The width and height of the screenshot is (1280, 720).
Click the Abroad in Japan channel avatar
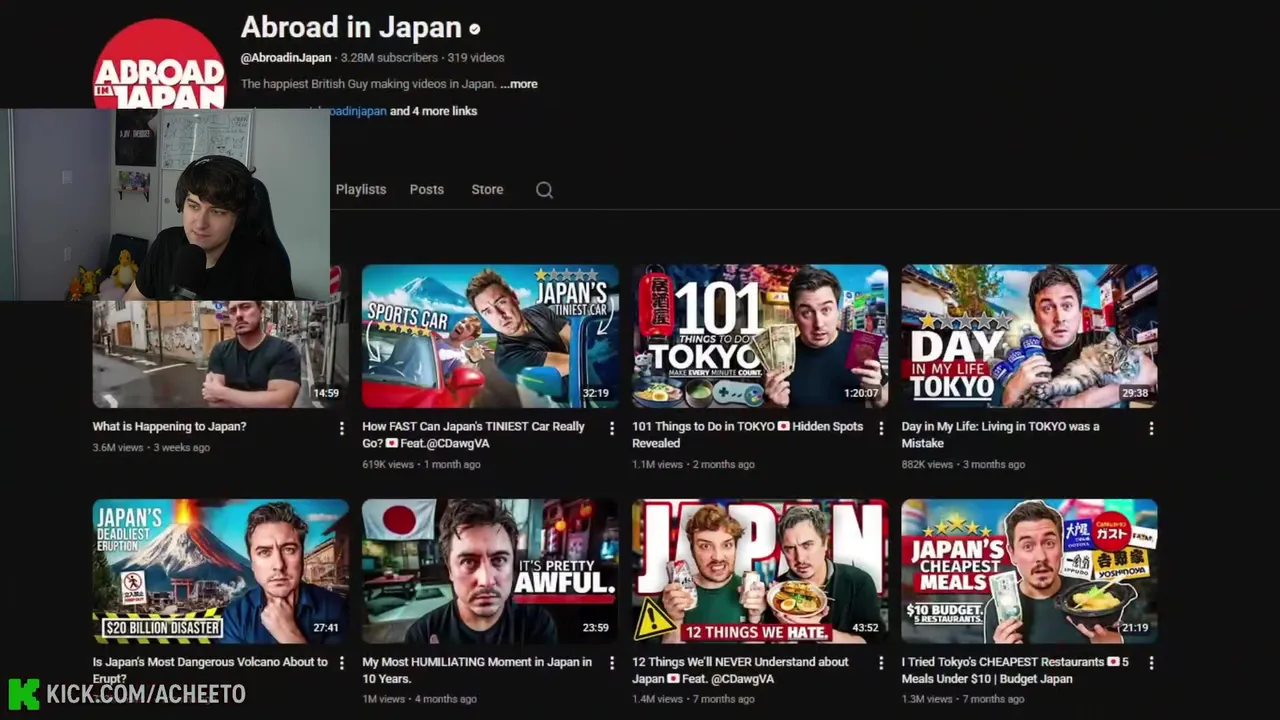point(159,63)
